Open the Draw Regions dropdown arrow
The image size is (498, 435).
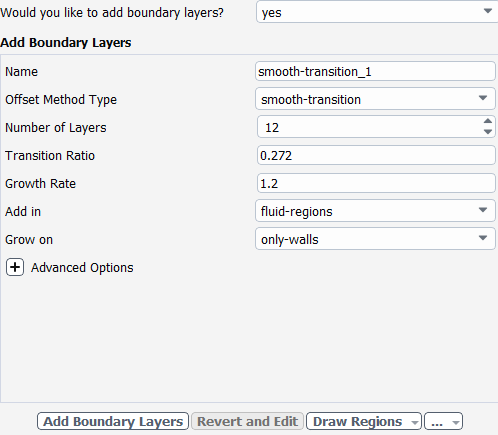pyautogui.click(x=415, y=422)
